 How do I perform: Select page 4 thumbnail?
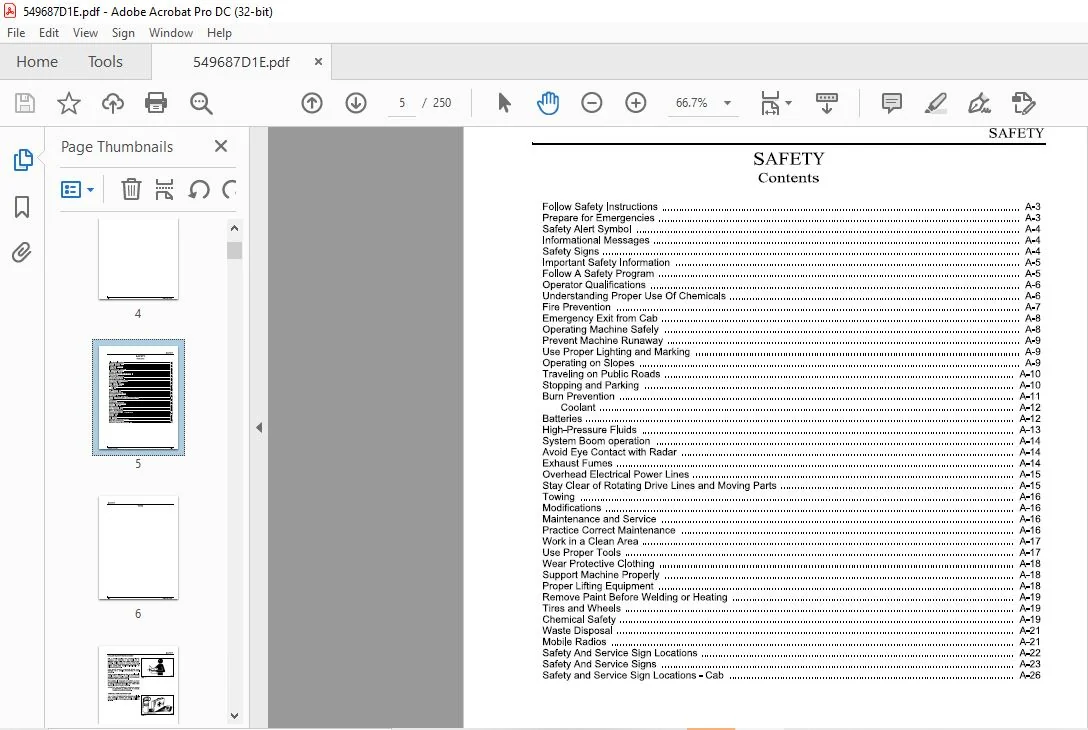pyautogui.click(x=138, y=260)
